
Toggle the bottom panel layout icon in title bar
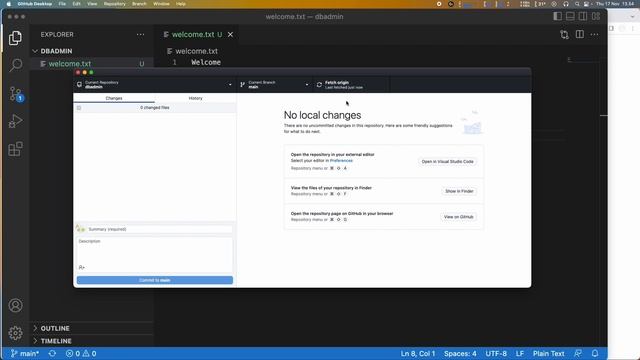570,16
